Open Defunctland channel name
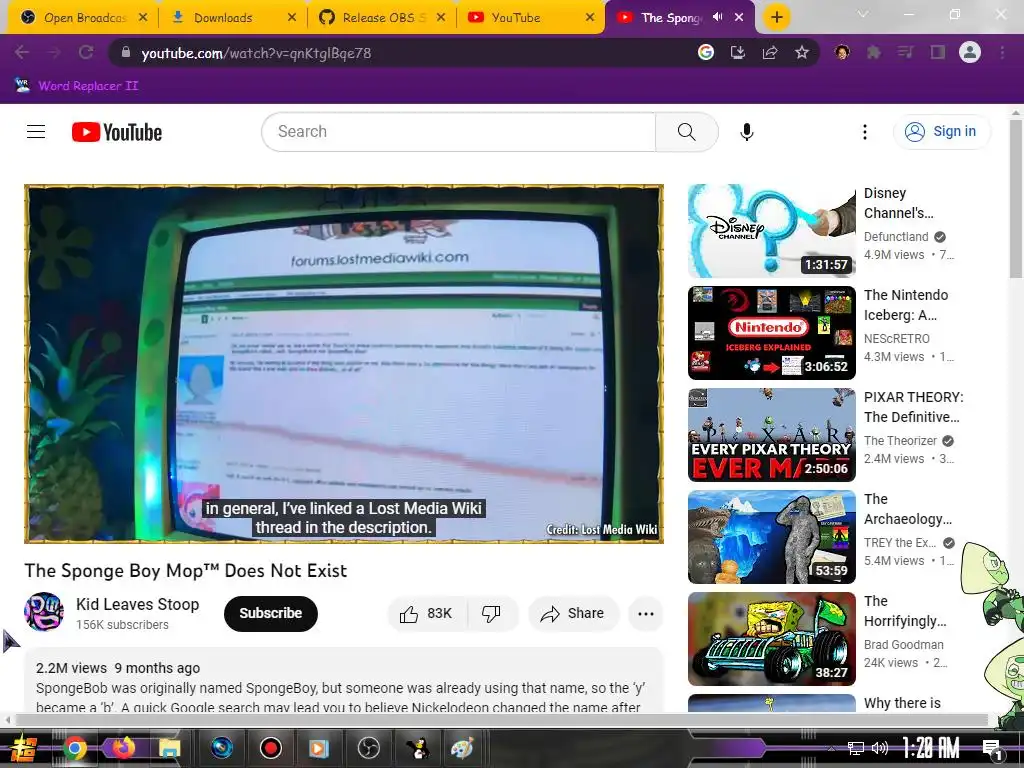1024x768 pixels. tap(896, 236)
